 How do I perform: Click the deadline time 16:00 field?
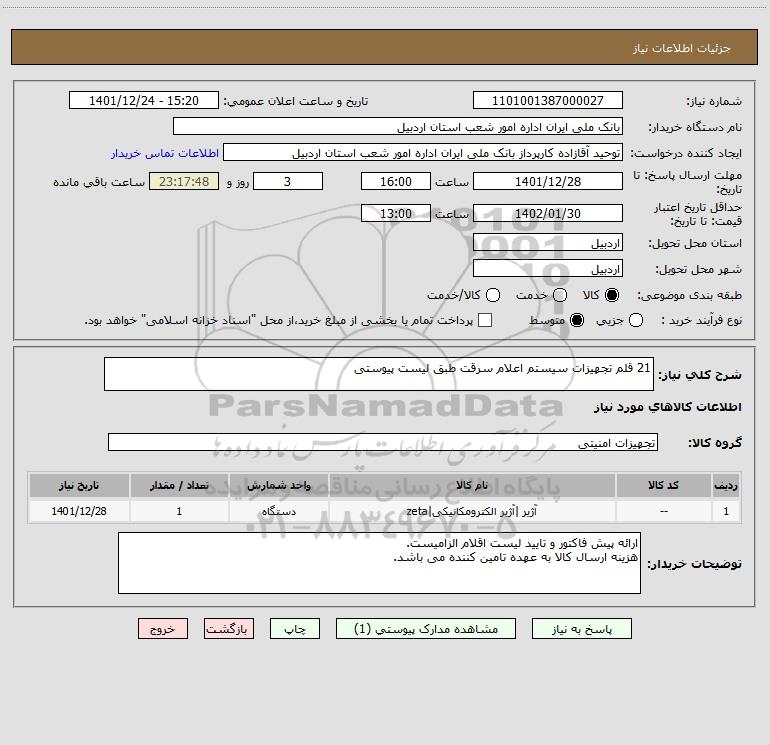click(x=396, y=181)
